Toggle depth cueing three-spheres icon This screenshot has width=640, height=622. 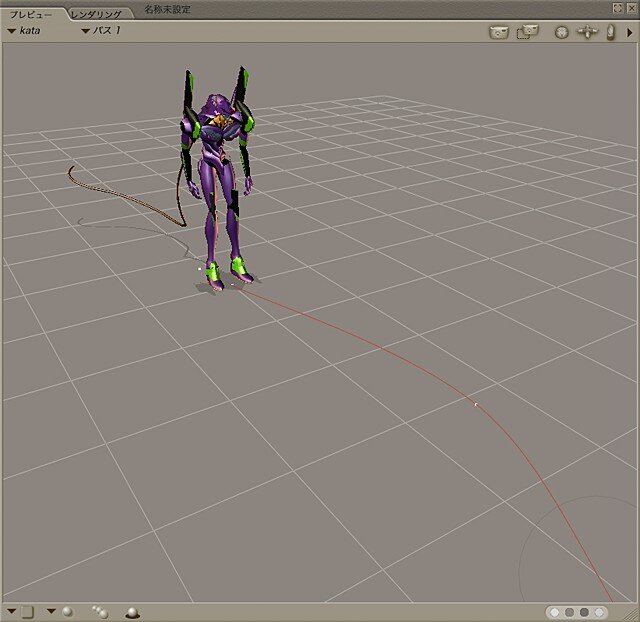pyautogui.click(x=100, y=612)
